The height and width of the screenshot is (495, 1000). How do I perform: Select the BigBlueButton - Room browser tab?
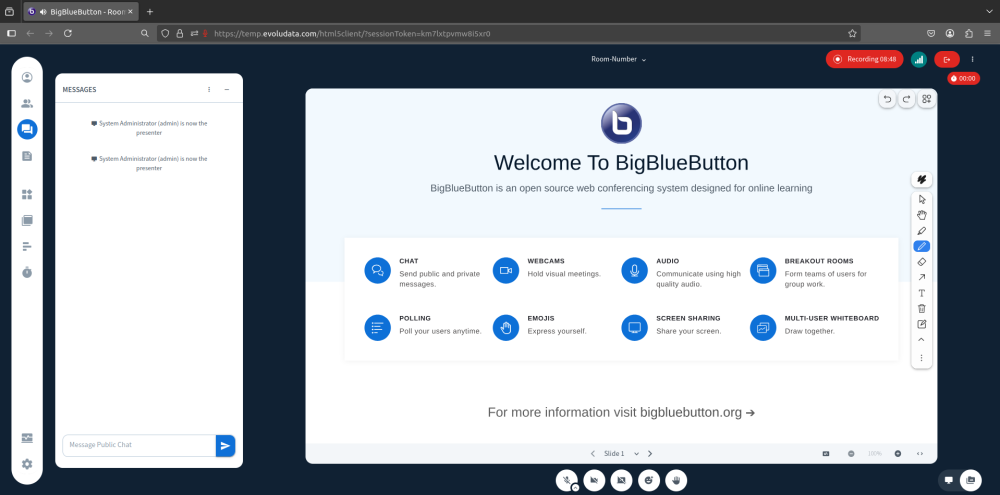pos(80,11)
